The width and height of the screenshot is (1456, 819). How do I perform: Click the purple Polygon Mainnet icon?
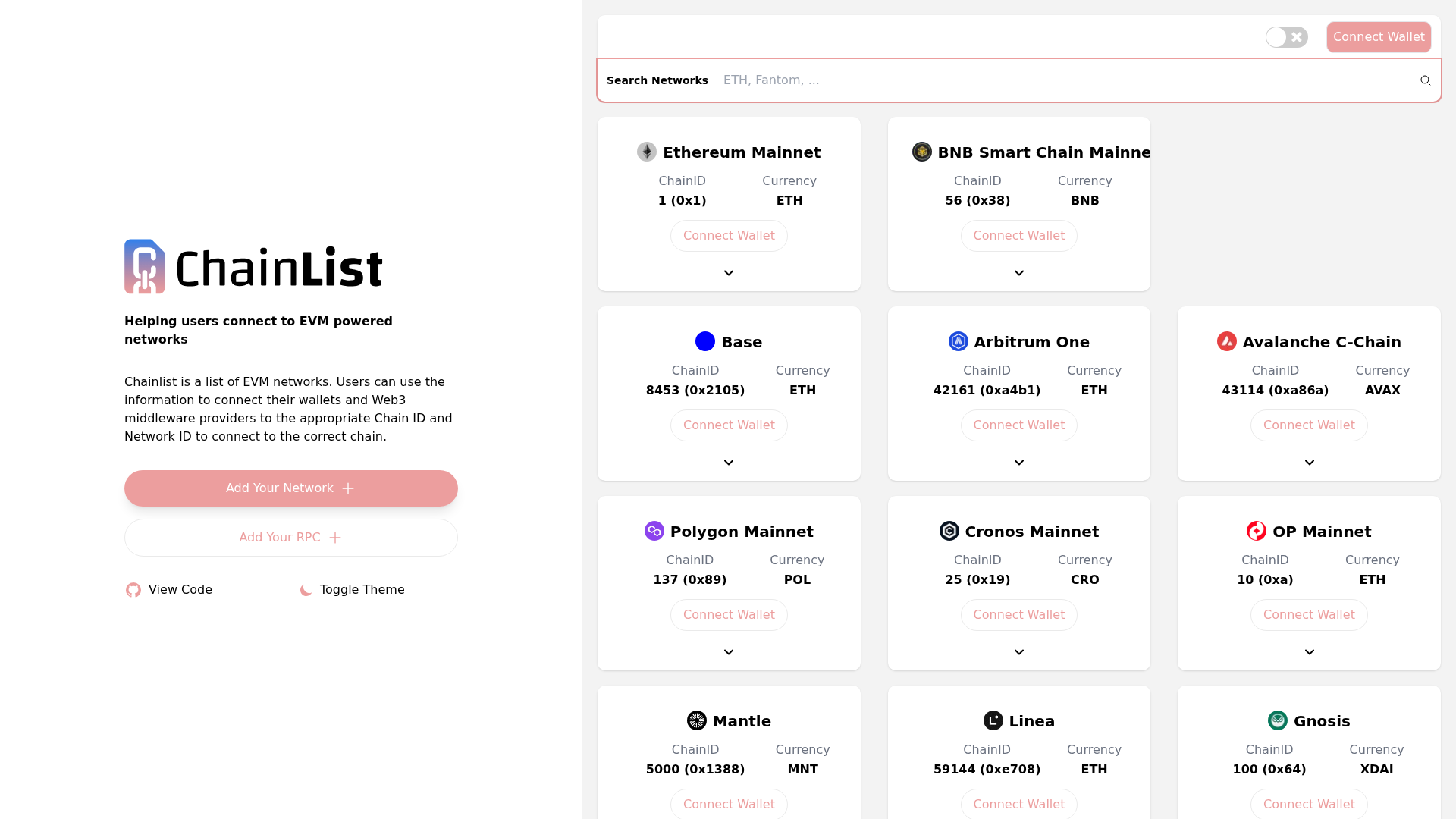click(654, 532)
